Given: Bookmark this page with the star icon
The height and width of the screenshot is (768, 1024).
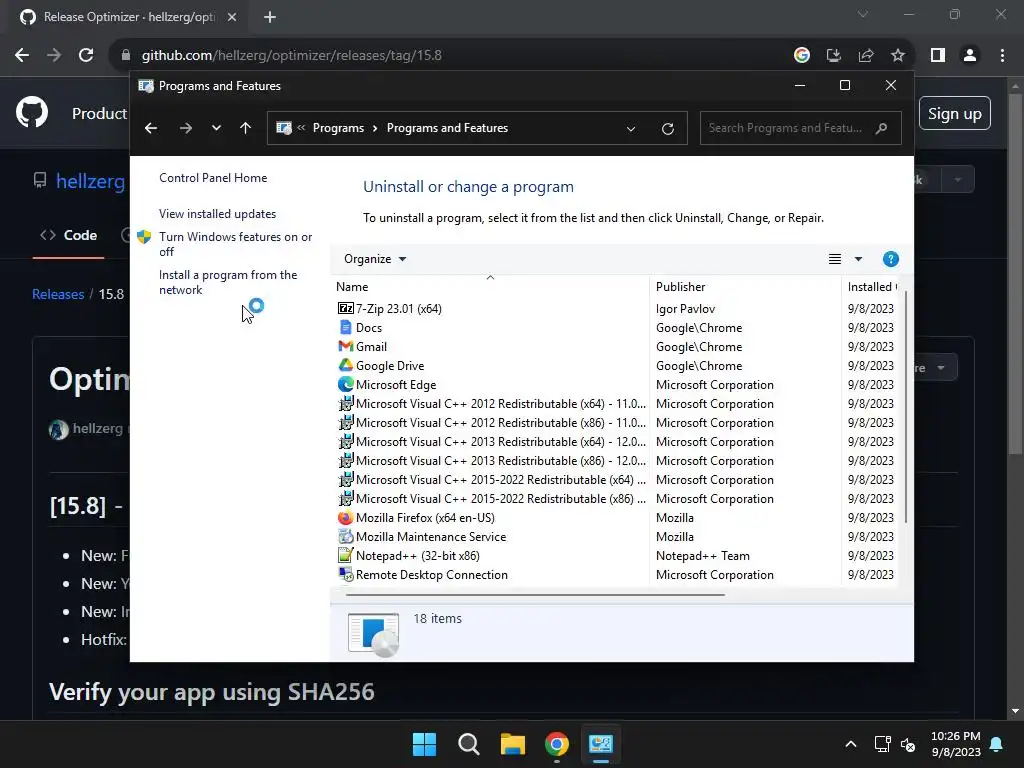Looking at the screenshot, I should [898, 56].
